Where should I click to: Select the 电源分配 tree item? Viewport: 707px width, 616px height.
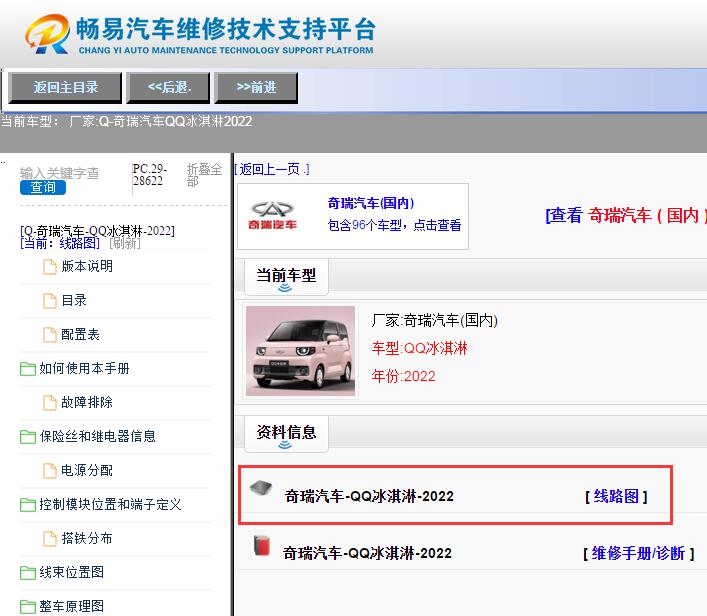pos(87,471)
